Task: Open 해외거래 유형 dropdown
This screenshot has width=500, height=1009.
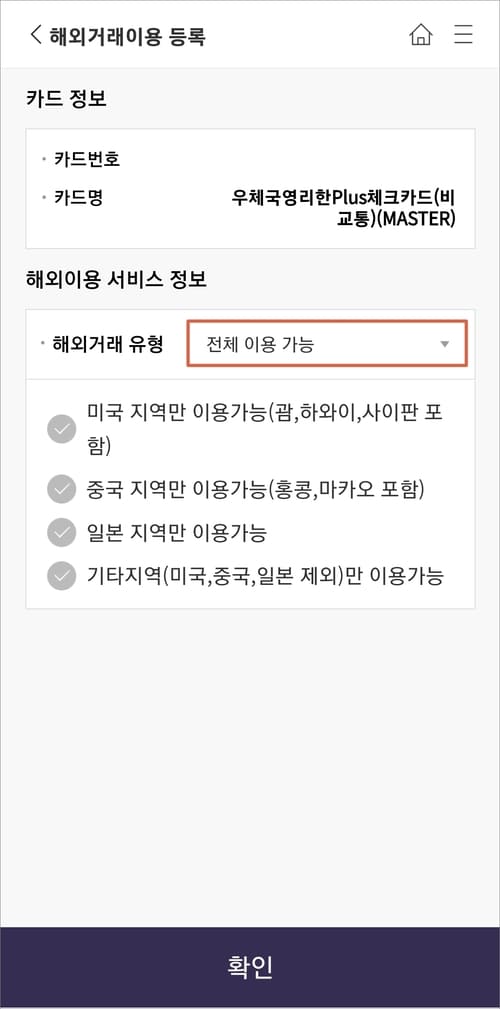Action: 327,344
